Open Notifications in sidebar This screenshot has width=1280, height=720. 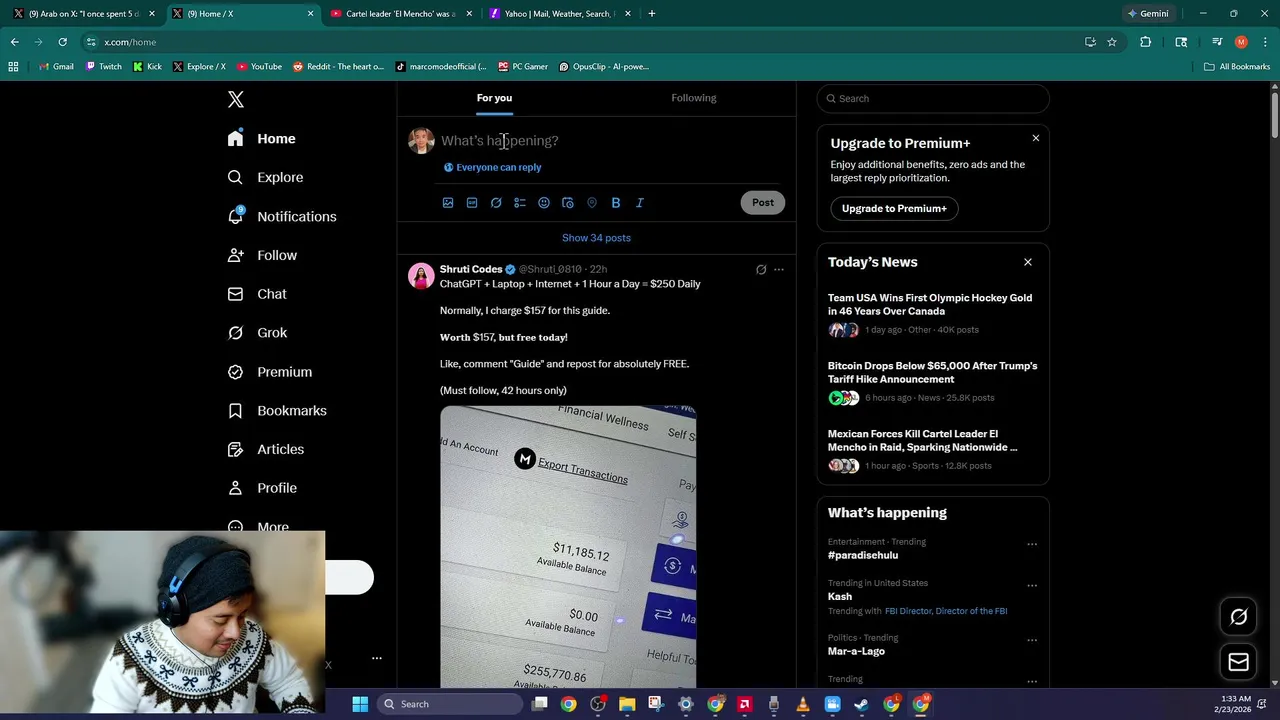[283, 216]
